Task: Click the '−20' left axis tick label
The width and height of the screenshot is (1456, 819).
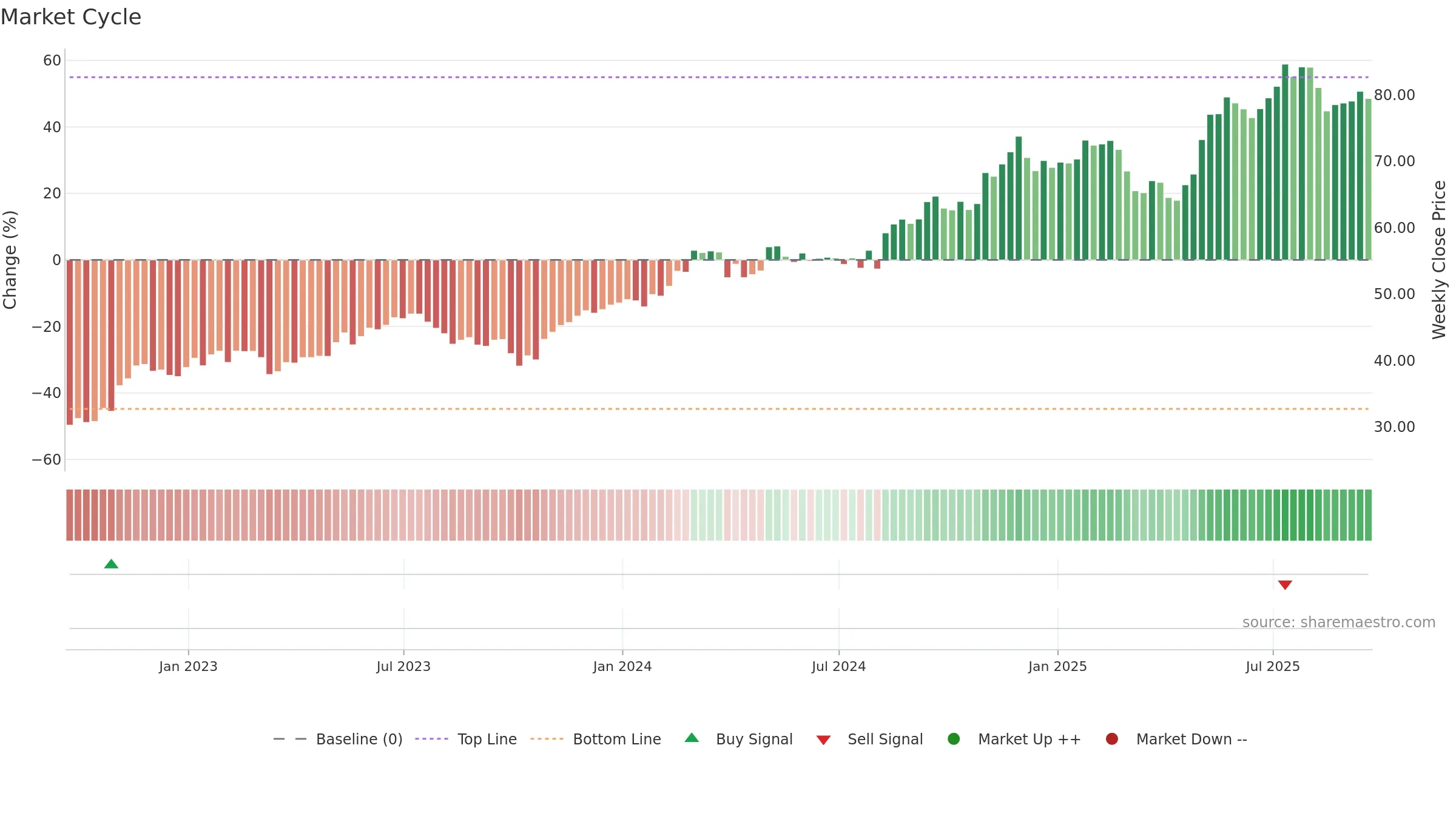Action: click(x=47, y=327)
